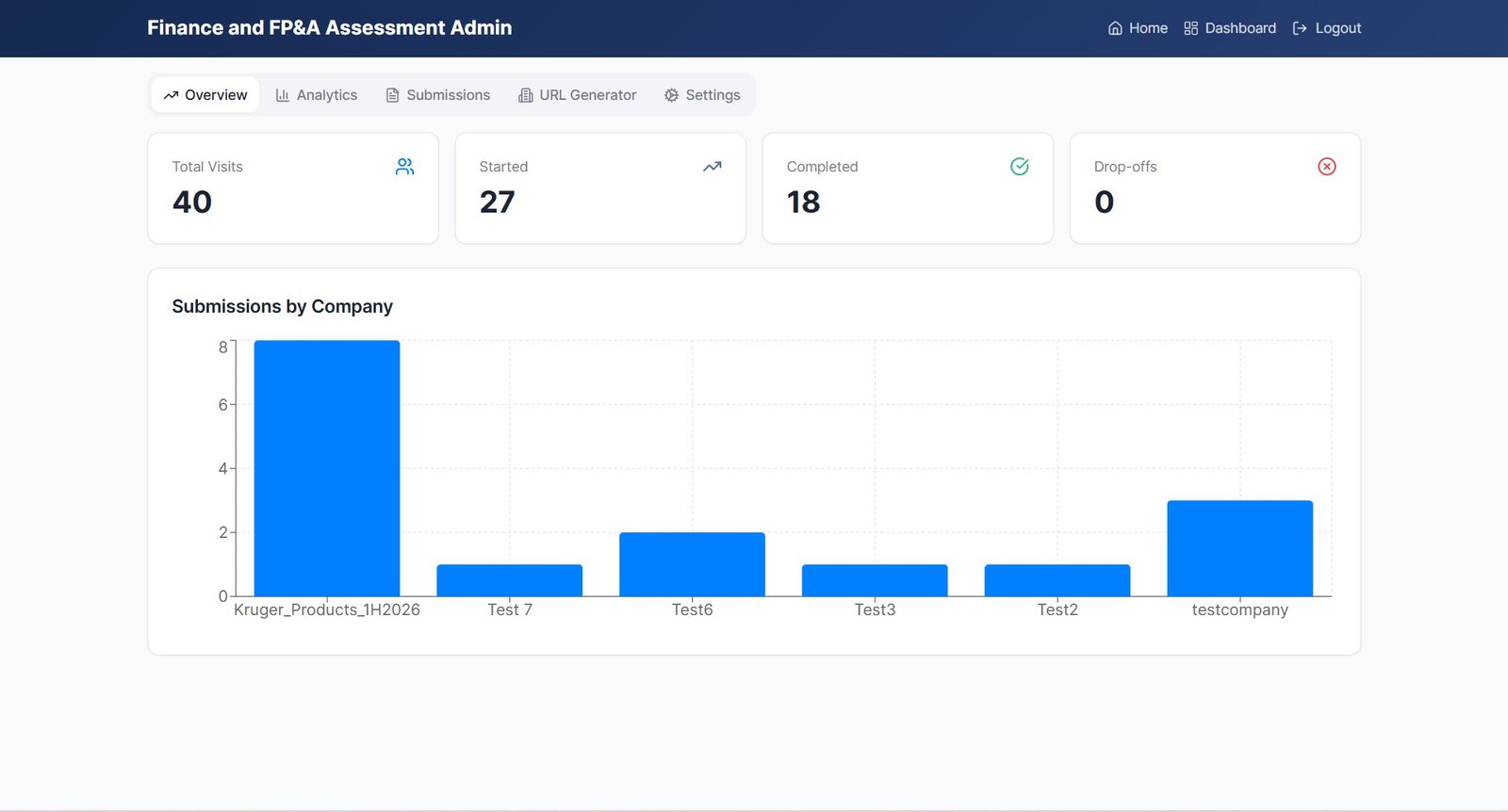
Task: Select the Test3 bar
Action: 875,580
